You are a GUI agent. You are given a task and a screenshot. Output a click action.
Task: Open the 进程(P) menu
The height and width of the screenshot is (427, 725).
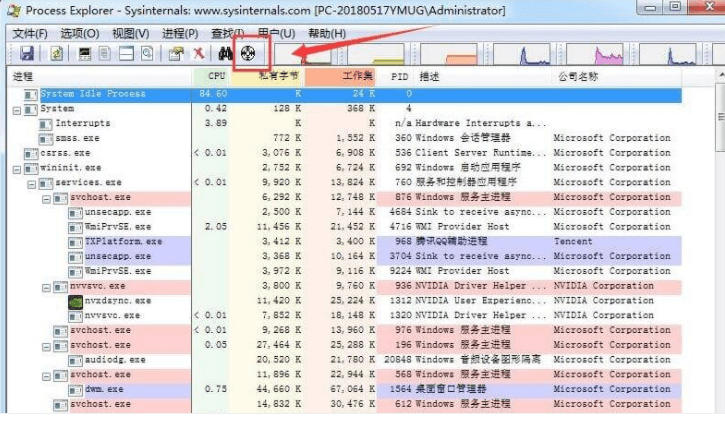pos(180,33)
